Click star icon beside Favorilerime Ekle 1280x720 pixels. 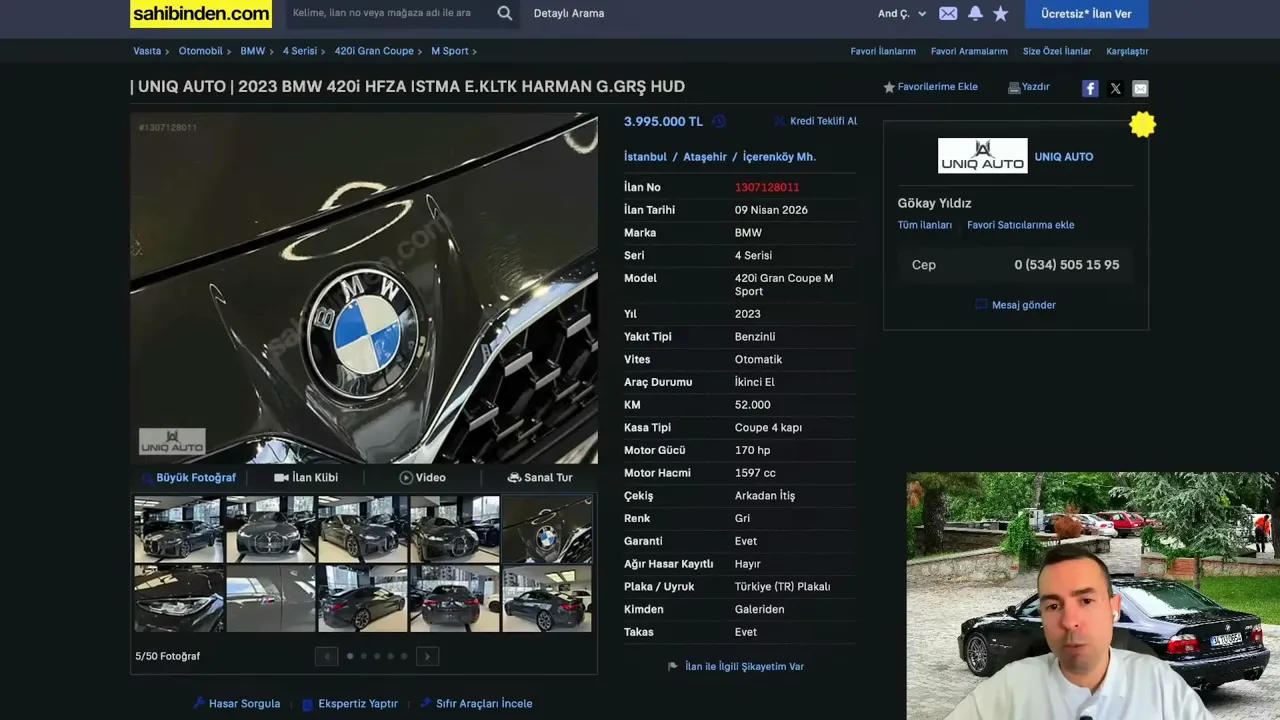coord(889,87)
